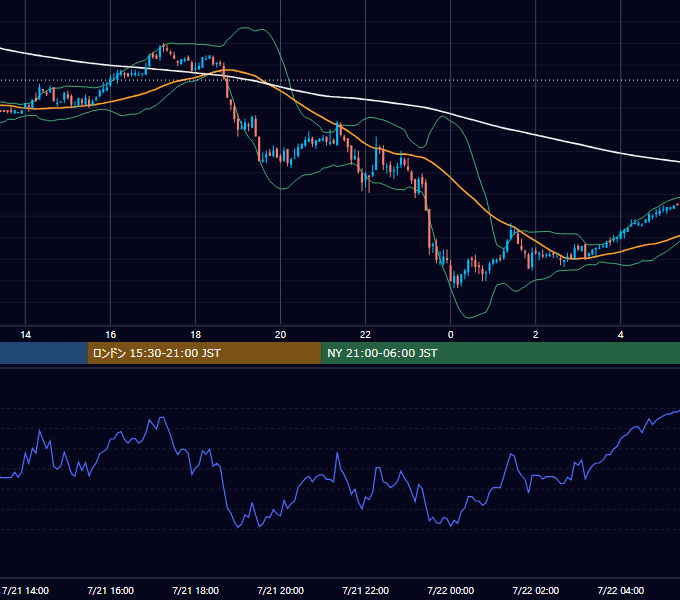
Task: Click the 7/22 04:00 timestamp label
Action: [x=621, y=590]
